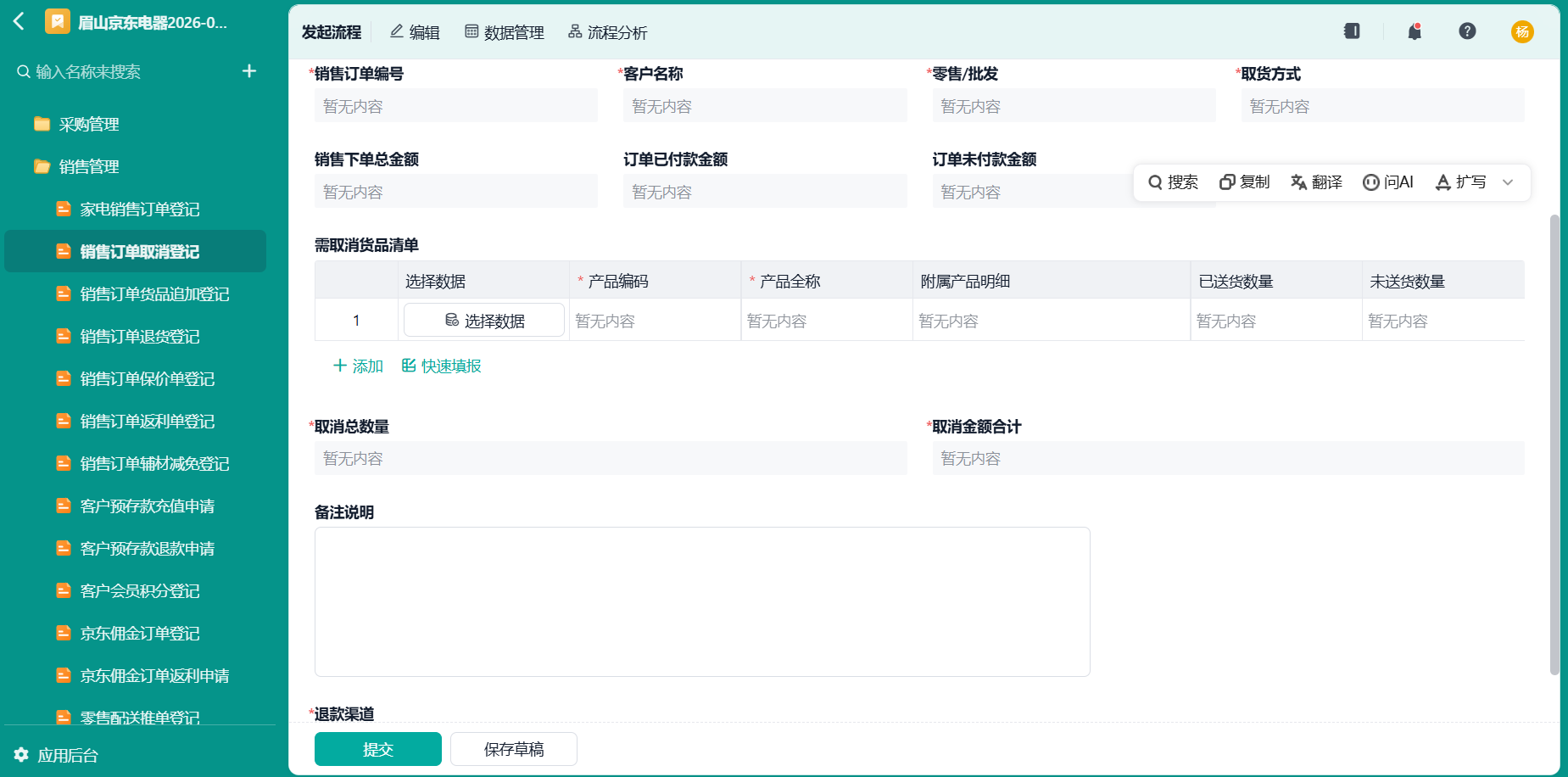Click the 扩写 expand-writing icon
Screen dimensions: 1568x777
(x=1442, y=182)
